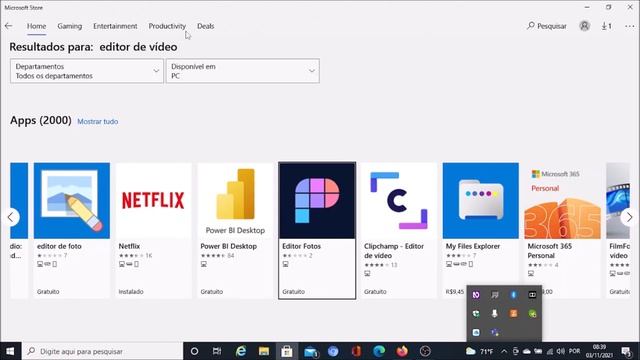Open the volume speaker tray icon
The image size is (640, 360).
click(x=561, y=351)
